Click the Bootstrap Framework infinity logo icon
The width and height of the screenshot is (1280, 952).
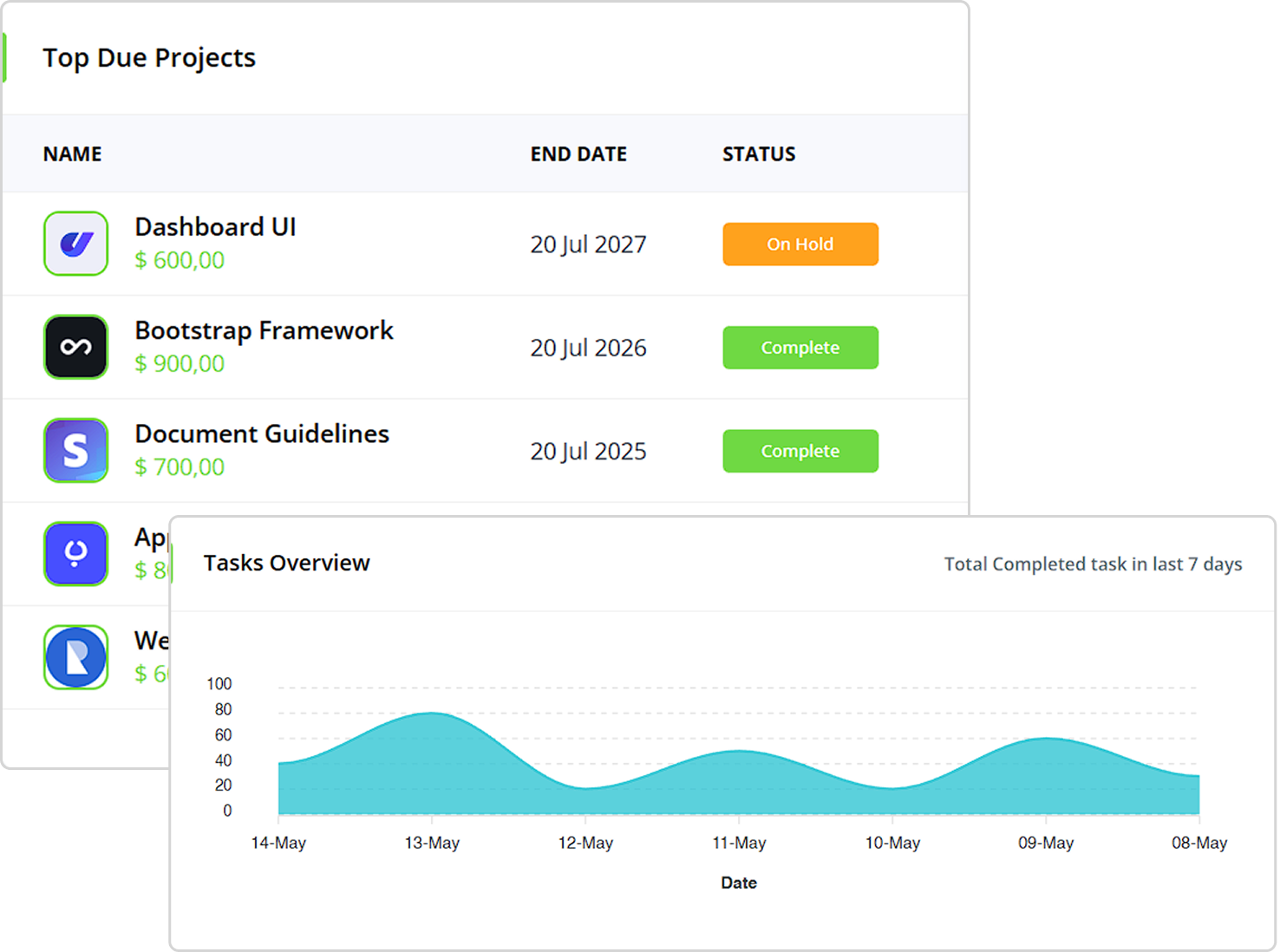pos(76,347)
